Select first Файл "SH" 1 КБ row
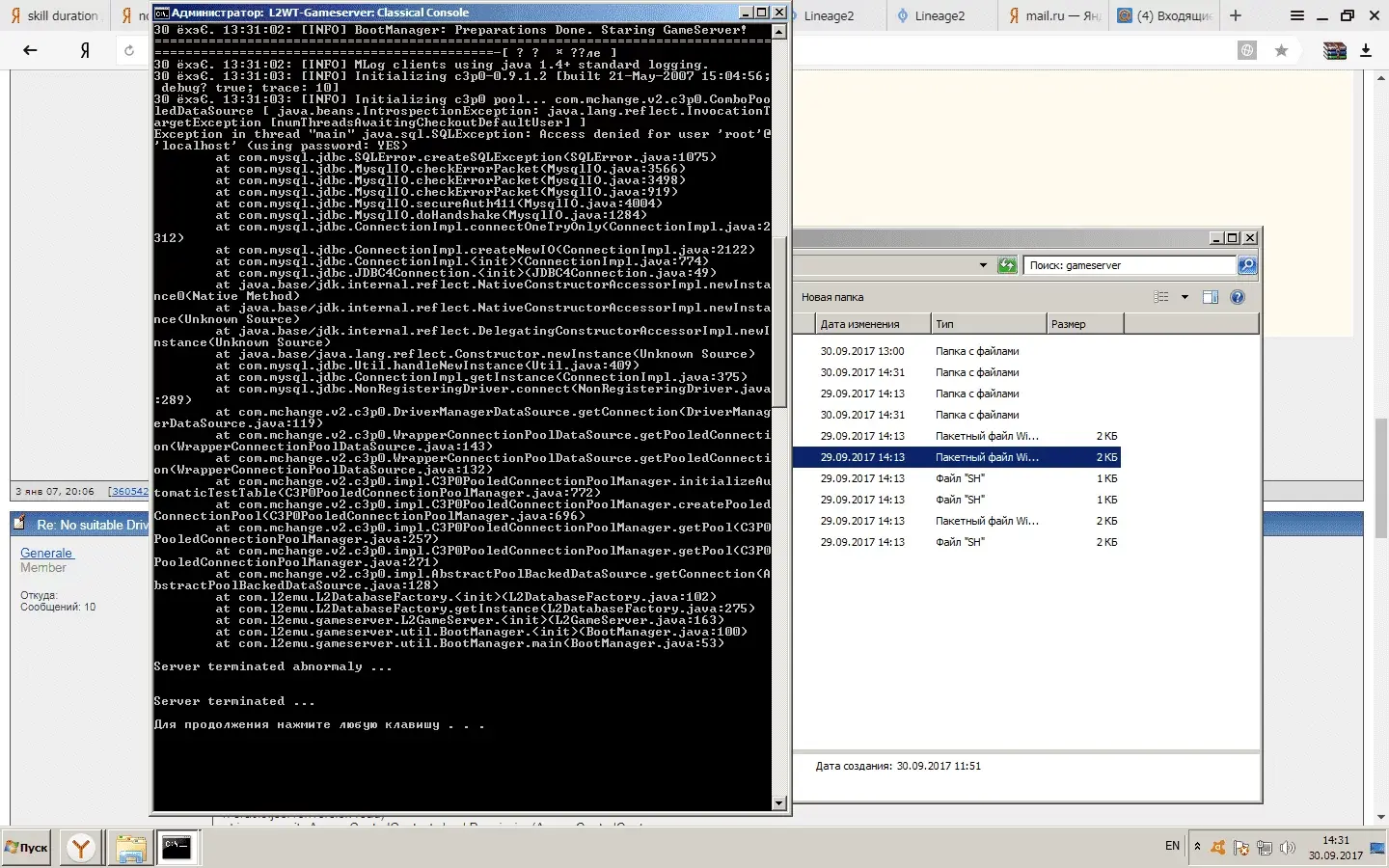This screenshot has height=868, width=1389. [x=957, y=478]
